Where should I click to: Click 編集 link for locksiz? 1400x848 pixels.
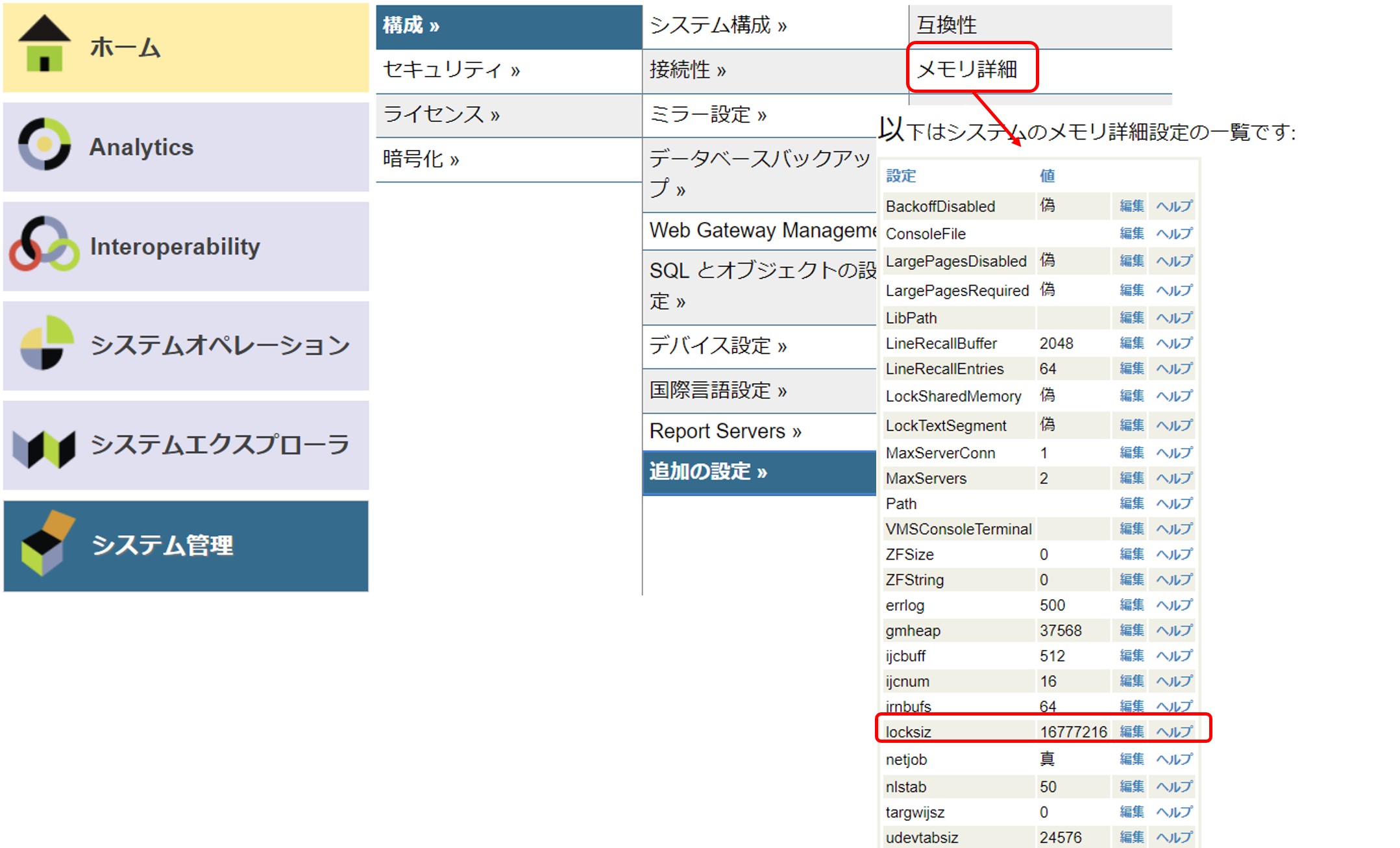pos(1131,732)
